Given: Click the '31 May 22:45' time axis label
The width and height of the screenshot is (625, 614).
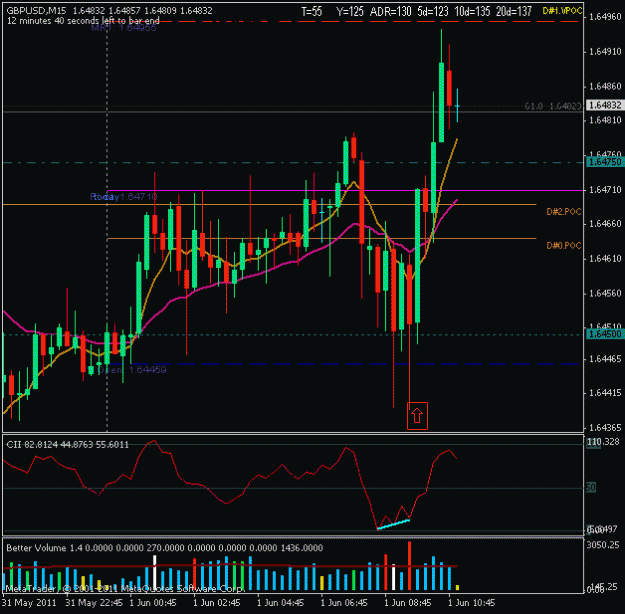Looking at the screenshot, I should point(94,602).
